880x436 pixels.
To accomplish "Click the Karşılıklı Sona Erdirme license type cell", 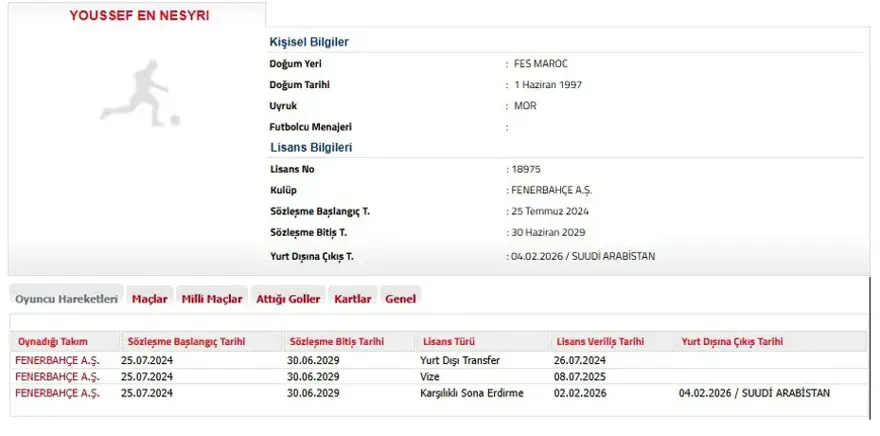I will (x=471, y=393).
